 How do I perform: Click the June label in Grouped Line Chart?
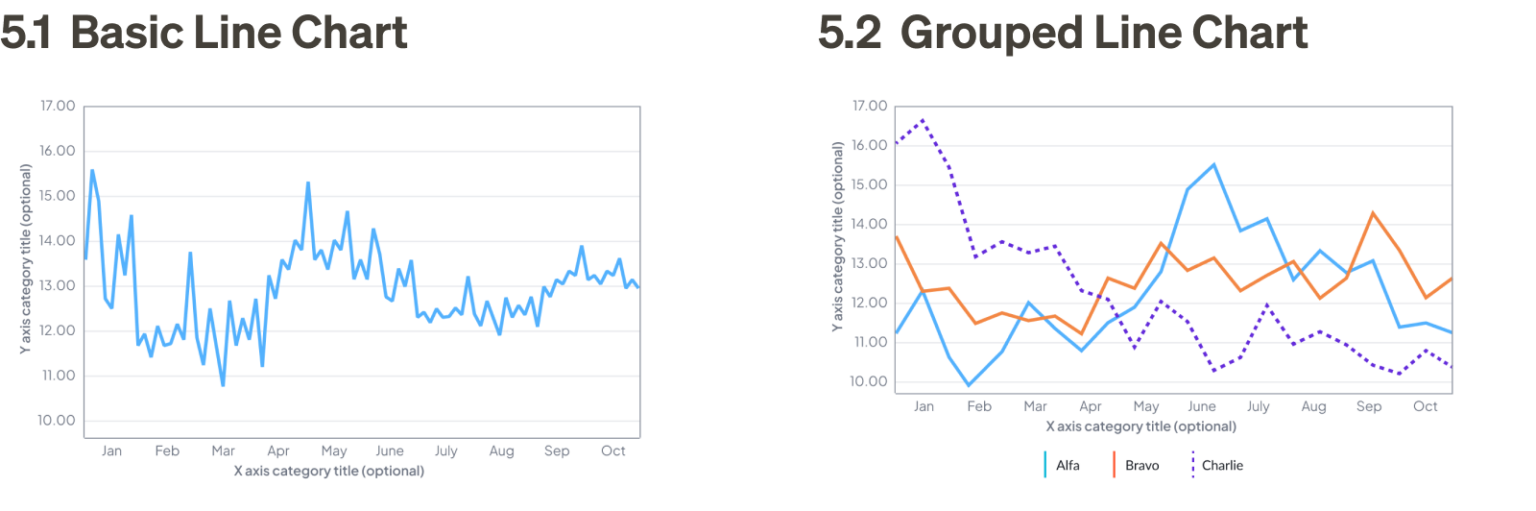(x=1201, y=407)
